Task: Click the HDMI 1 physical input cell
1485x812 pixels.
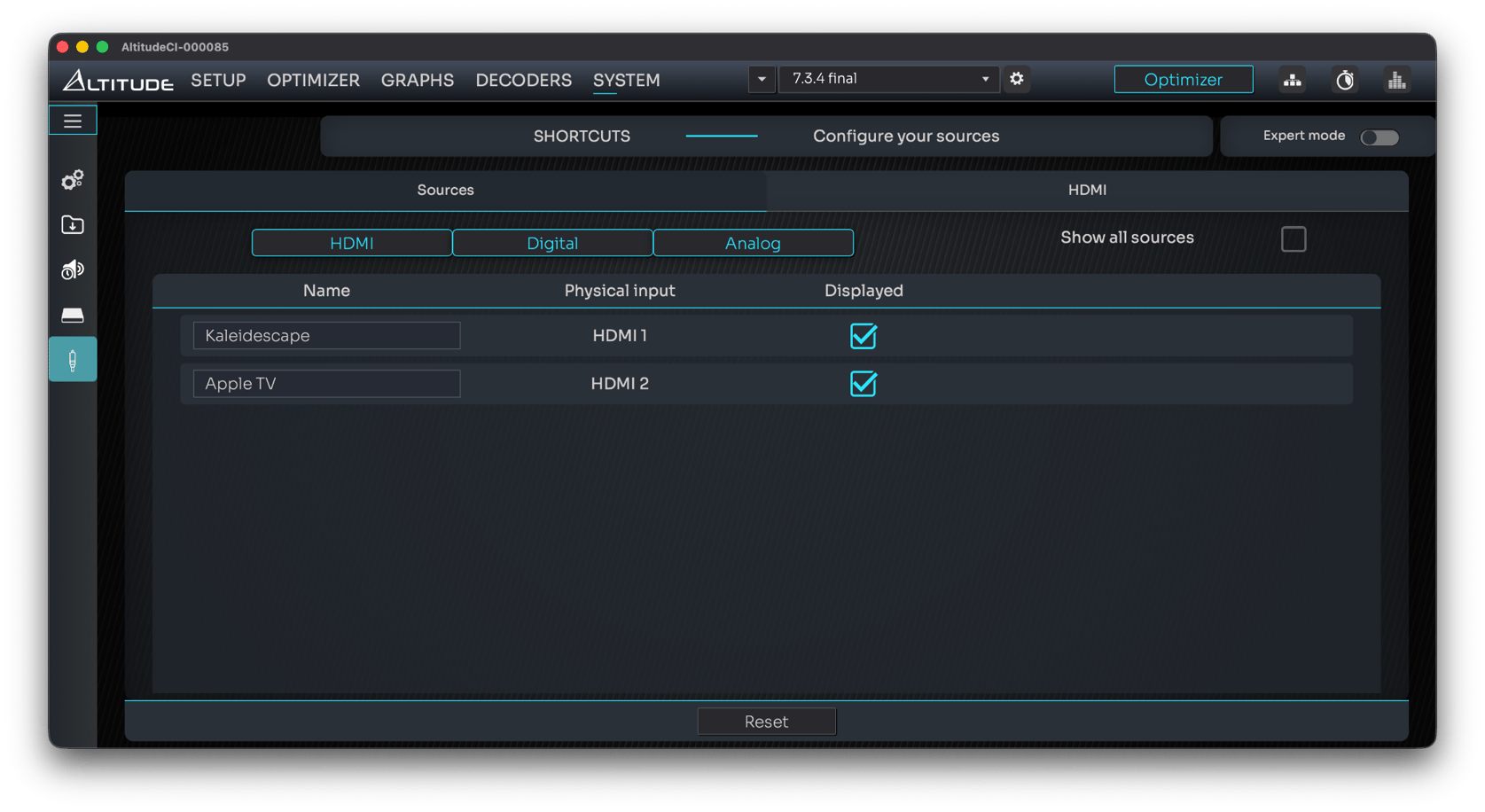Action: (x=620, y=336)
